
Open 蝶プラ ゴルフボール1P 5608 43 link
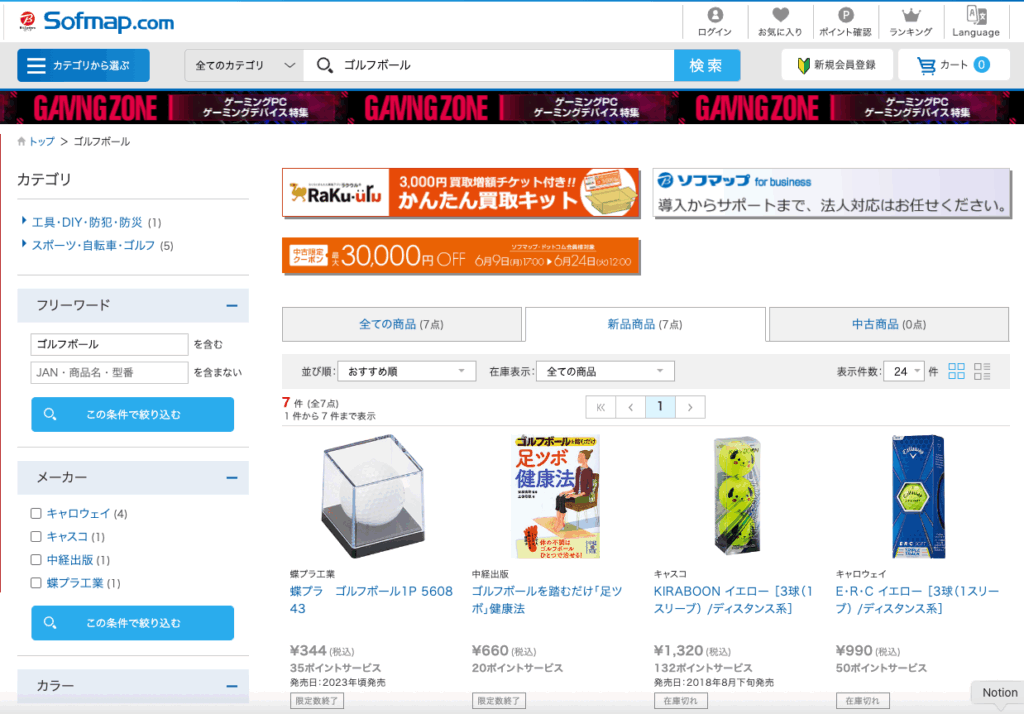371,600
